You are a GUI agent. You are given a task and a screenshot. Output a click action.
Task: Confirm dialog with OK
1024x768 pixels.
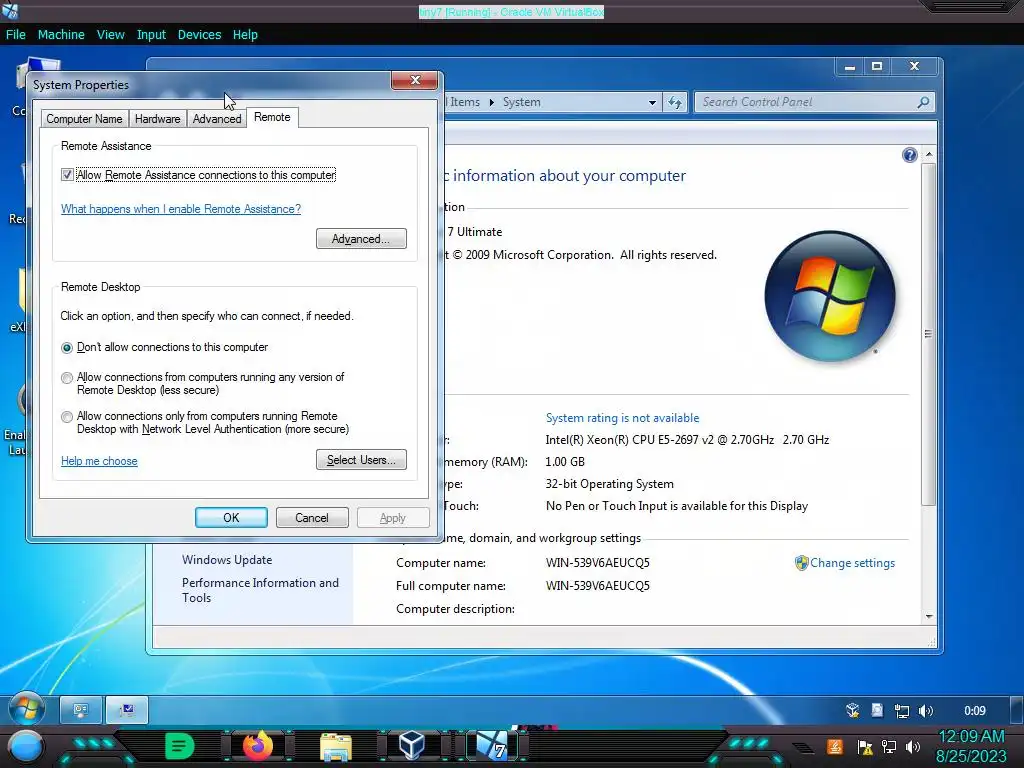point(231,518)
